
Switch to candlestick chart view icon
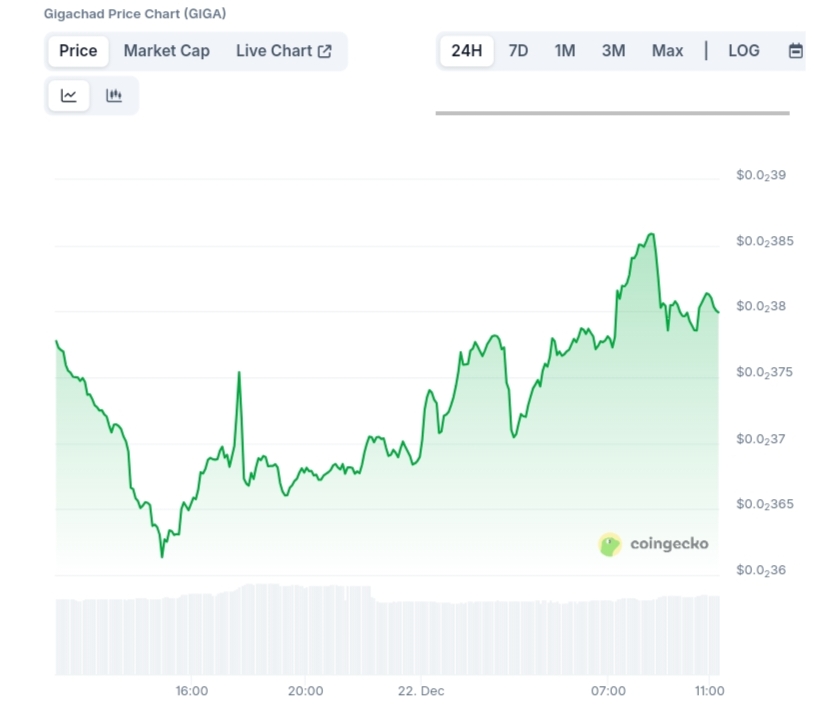(114, 95)
